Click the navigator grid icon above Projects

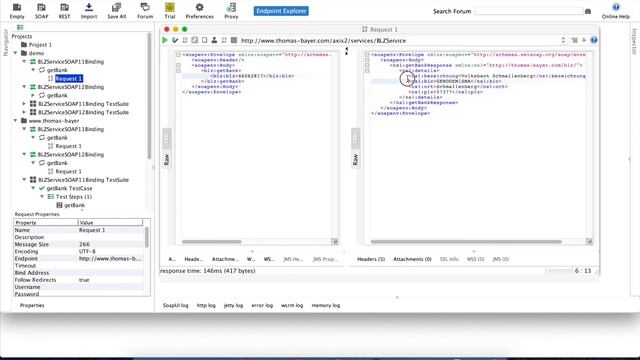[x=20, y=27]
